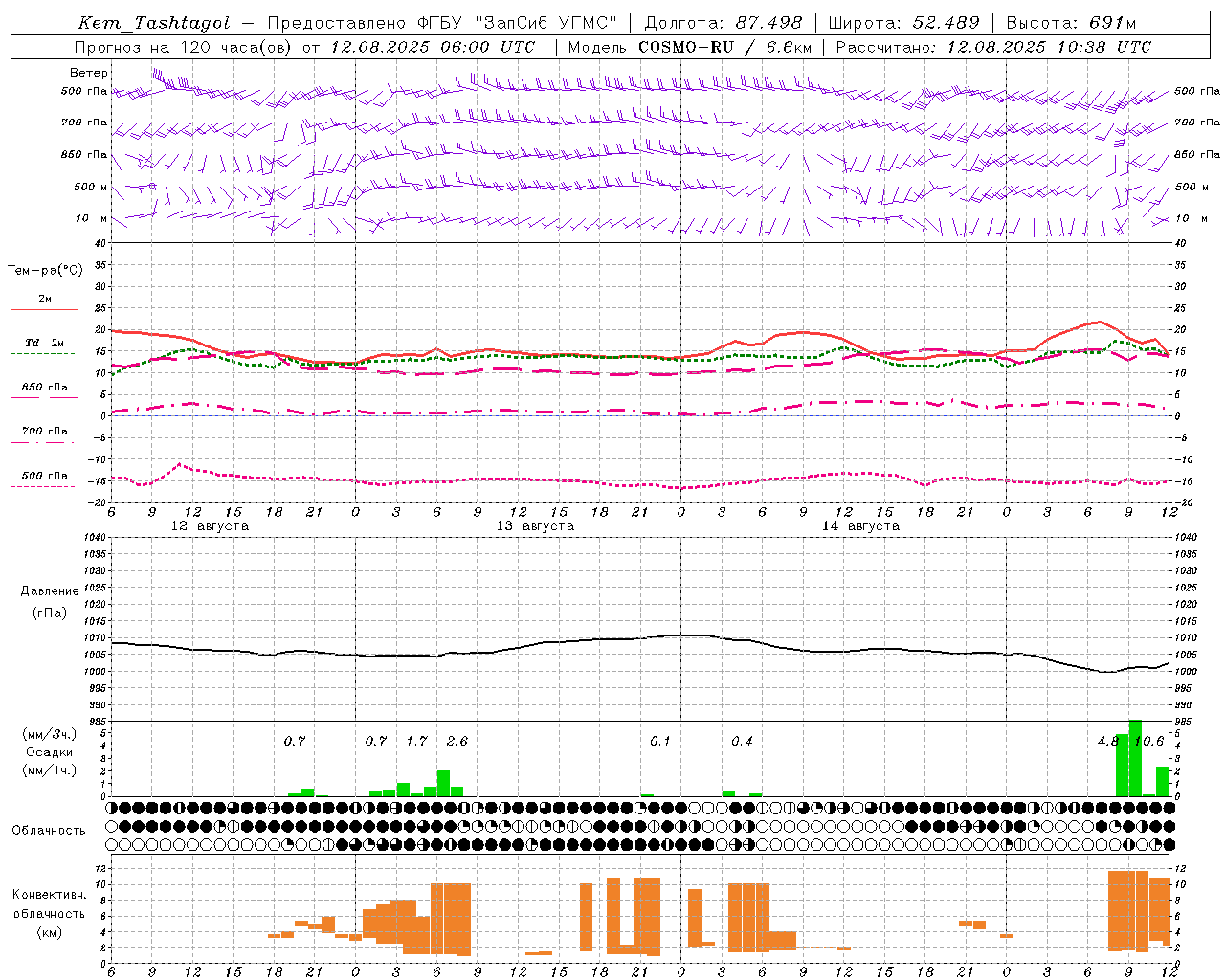The image size is (1225, 980).
Task: Click the Высота: 691м value
Action: (1071, 23)
